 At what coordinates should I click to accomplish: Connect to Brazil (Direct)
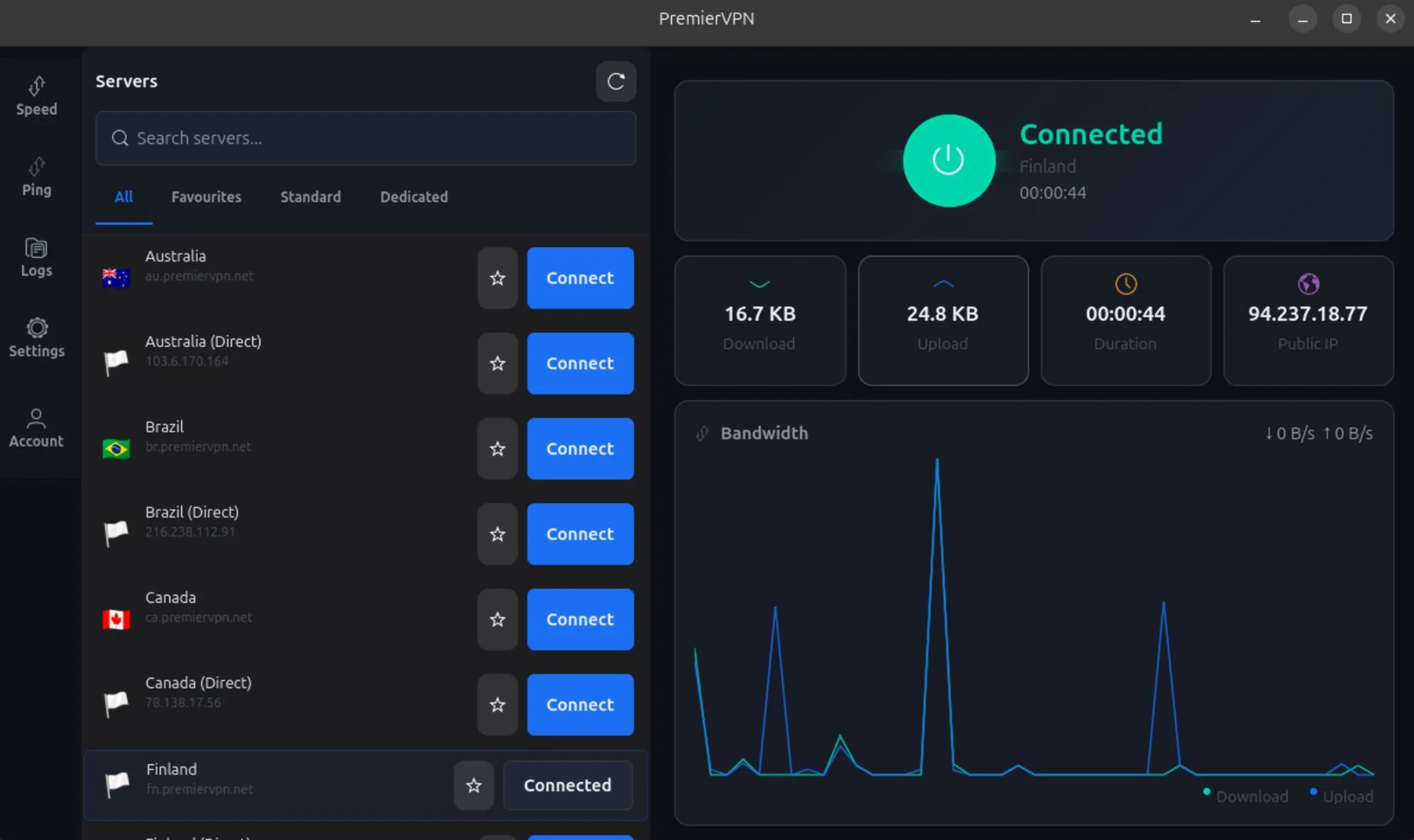[579, 534]
